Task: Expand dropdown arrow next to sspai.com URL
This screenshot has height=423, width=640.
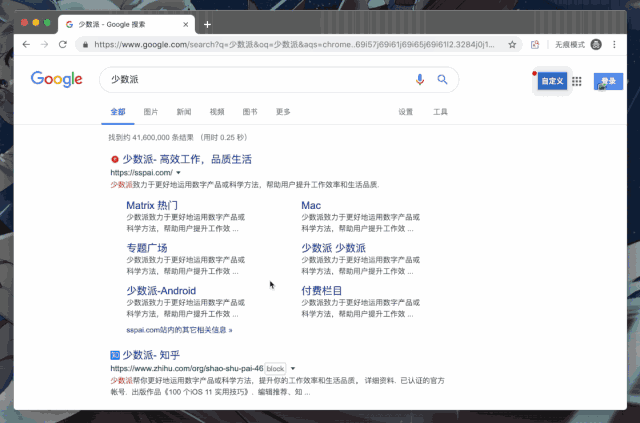Action: coord(178,173)
